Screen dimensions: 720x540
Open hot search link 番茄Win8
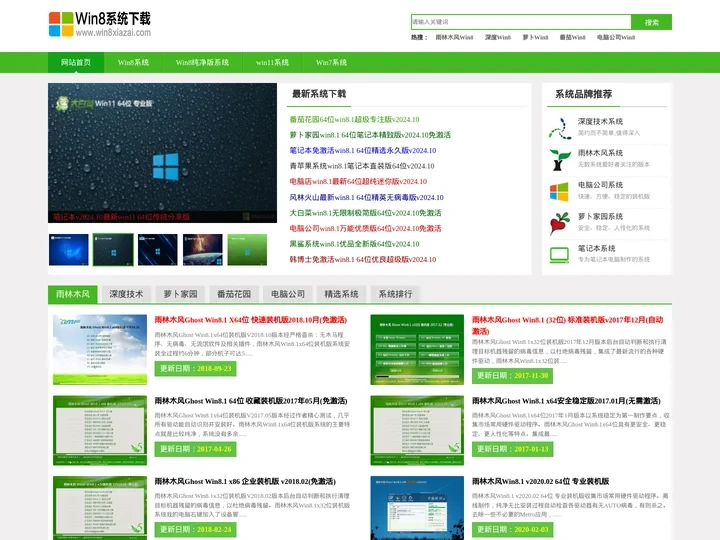572,37
